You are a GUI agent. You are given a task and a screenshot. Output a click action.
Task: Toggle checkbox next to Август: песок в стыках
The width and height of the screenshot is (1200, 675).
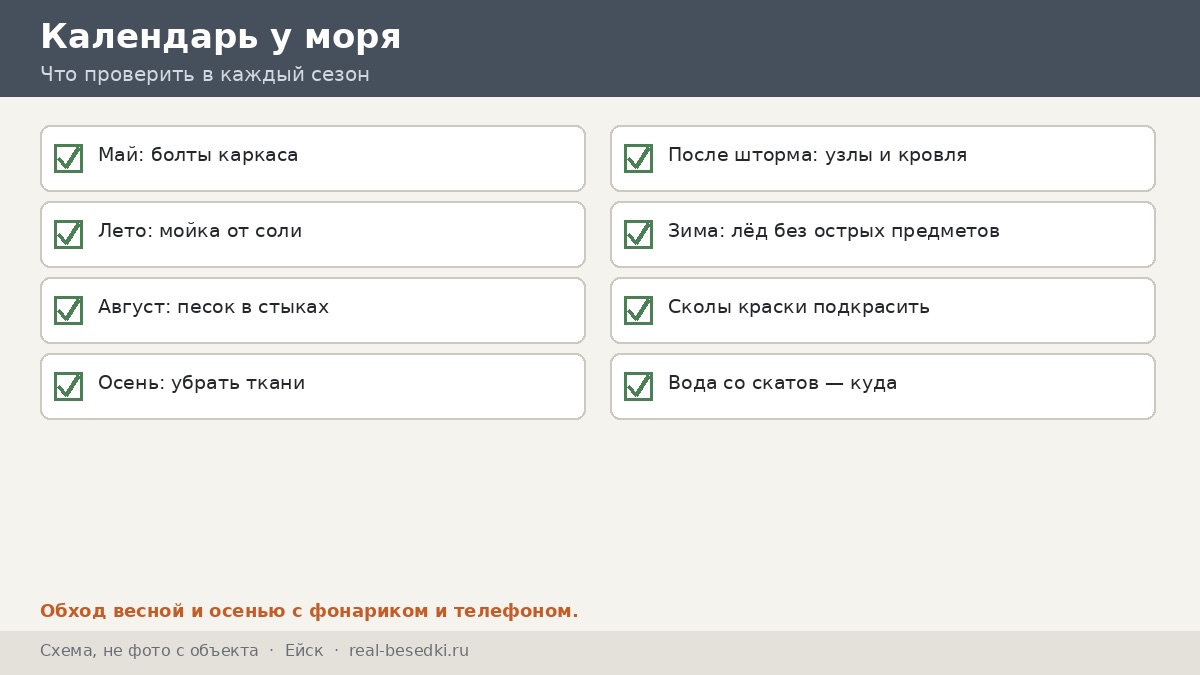pos(68,310)
